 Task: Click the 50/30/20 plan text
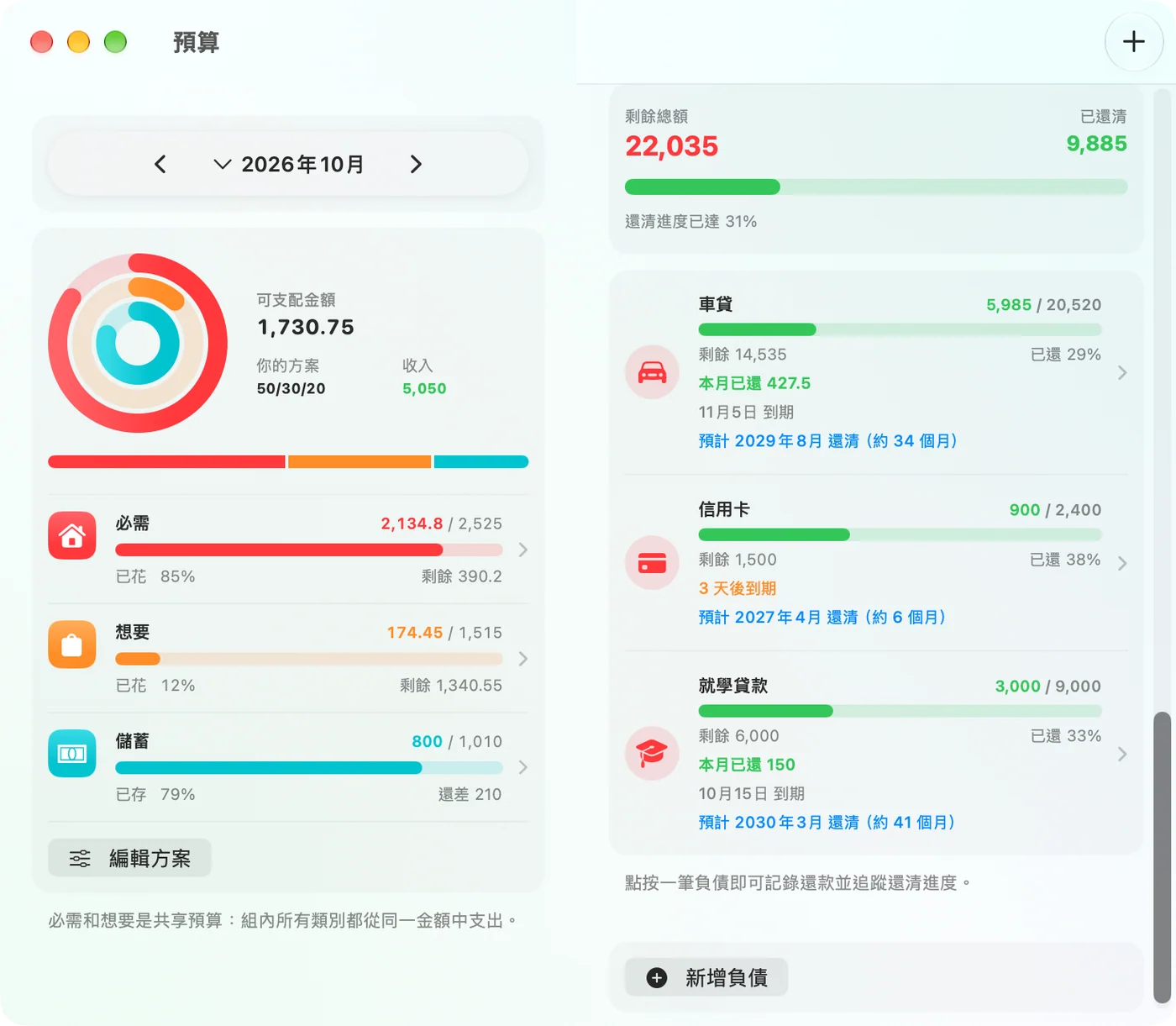coord(291,388)
